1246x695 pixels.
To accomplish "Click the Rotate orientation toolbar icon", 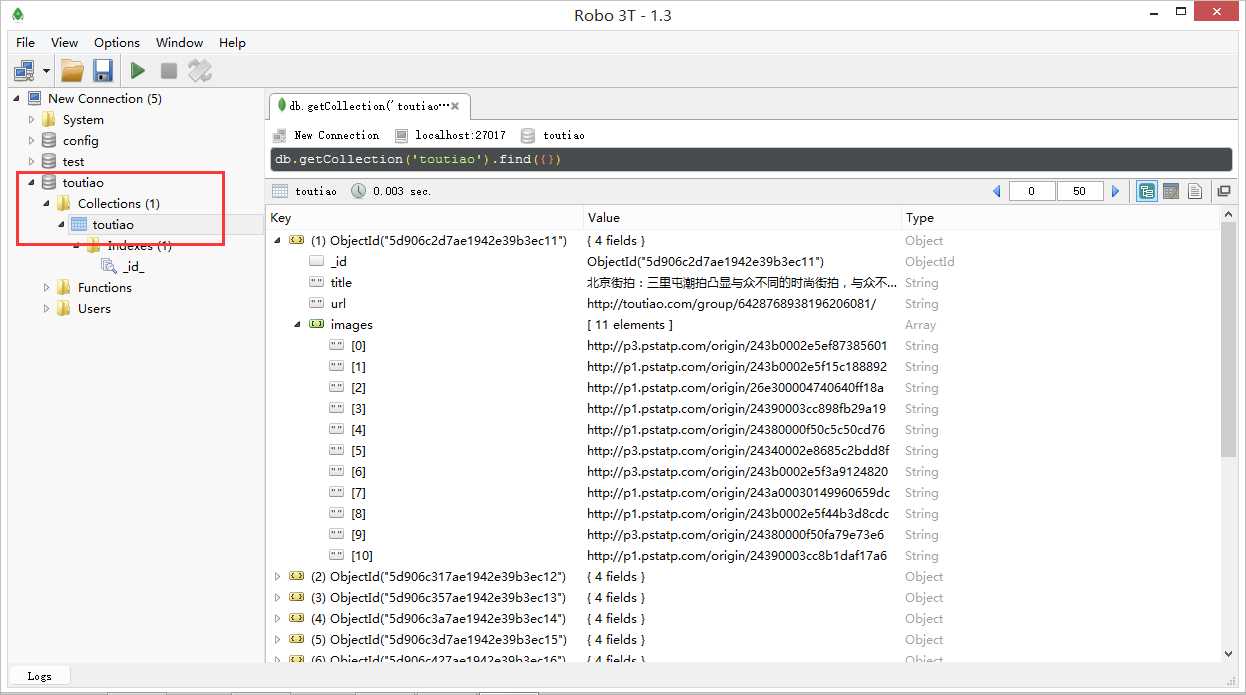I will click(200, 70).
